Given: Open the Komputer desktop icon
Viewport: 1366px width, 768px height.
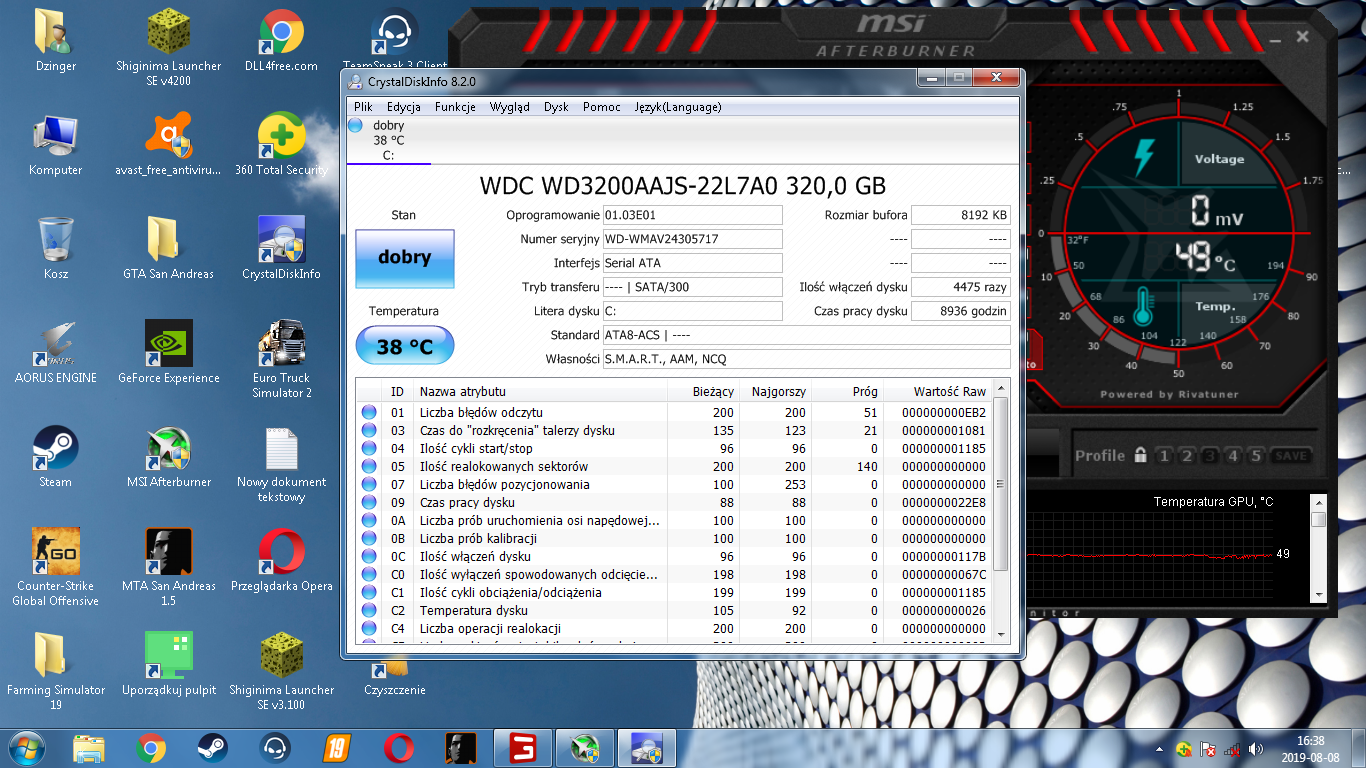Looking at the screenshot, I should (55, 144).
